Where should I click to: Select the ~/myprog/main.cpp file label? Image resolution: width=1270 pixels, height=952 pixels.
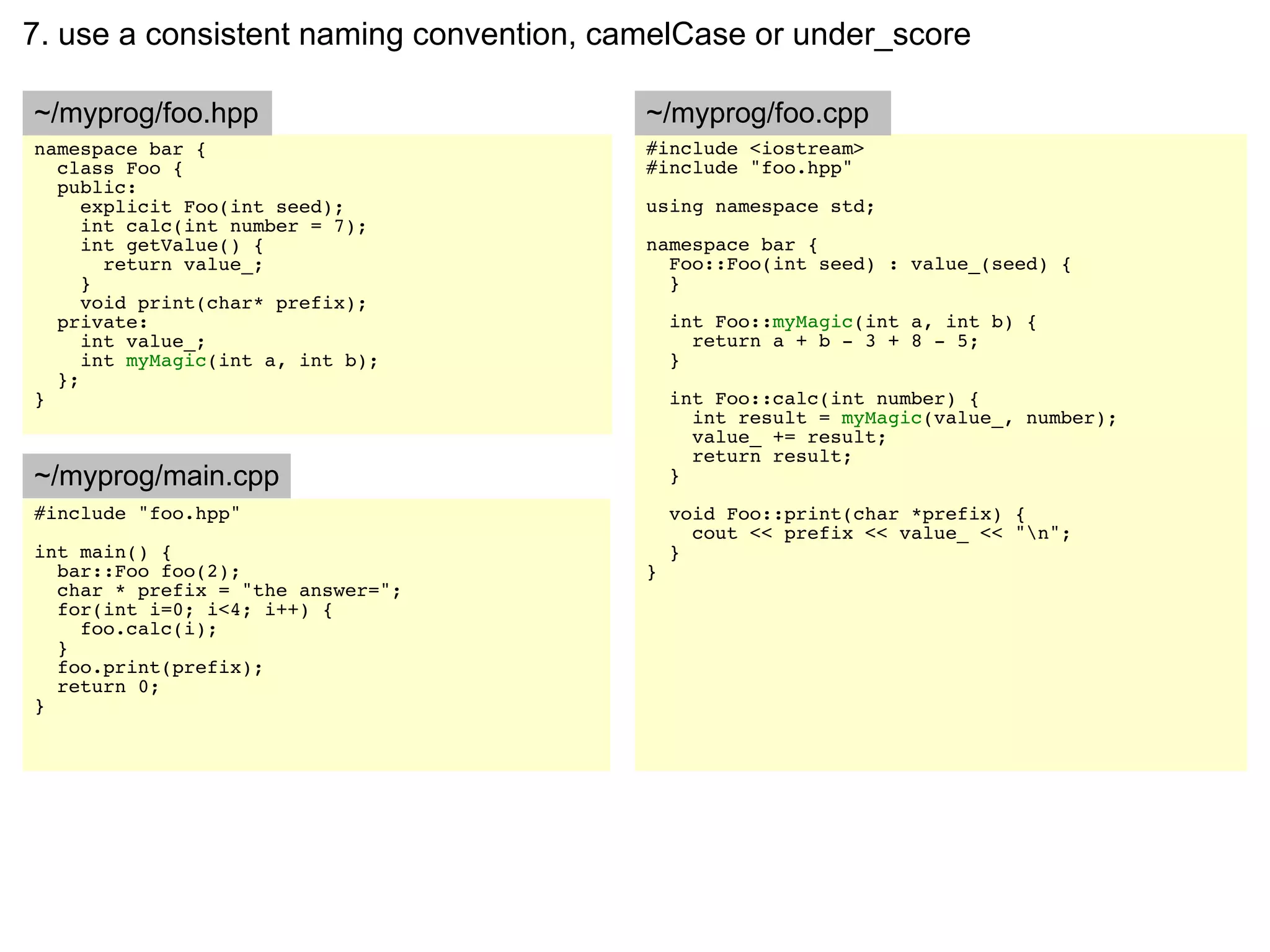156,476
